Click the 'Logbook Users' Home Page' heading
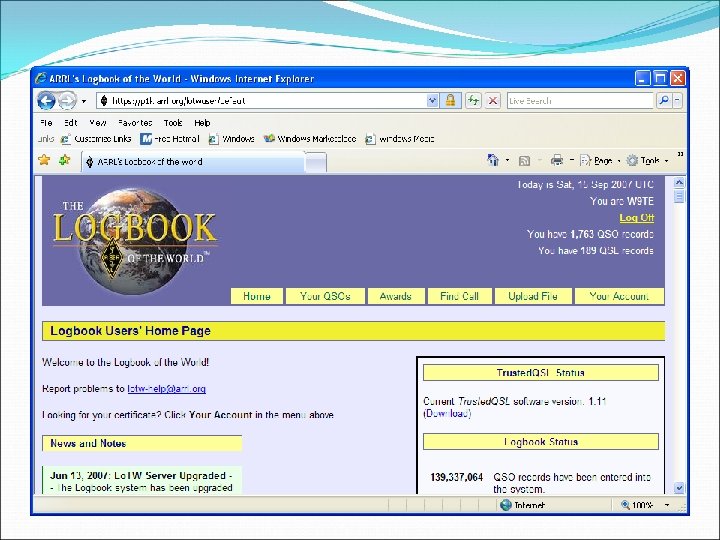The width and height of the screenshot is (720, 540). pyautogui.click(x=130, y=331)
